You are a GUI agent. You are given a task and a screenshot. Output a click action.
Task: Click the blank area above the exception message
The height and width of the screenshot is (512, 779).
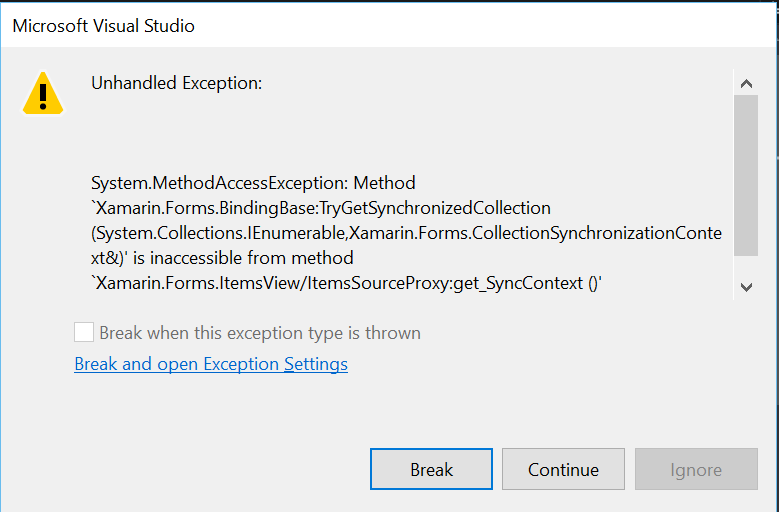(400, 135)
